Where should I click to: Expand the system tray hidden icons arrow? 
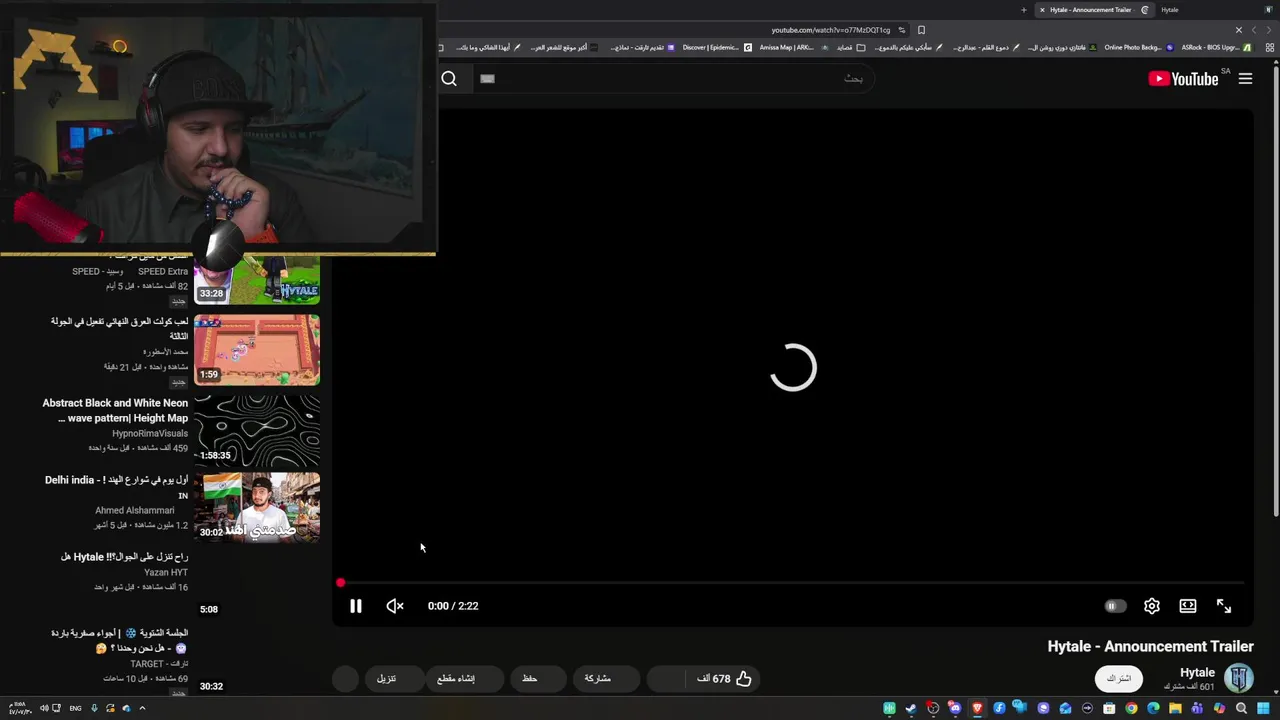pyautogui.click(x=142, y=708)
